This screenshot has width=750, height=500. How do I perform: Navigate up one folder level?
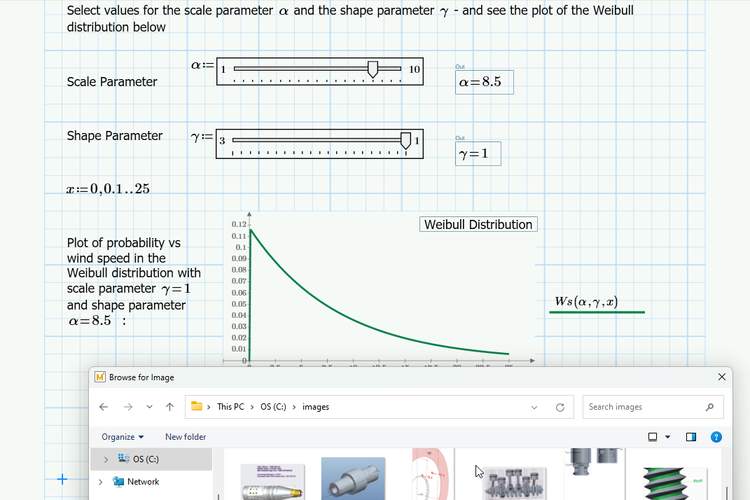pyautogui.click(x=170, y=407)
